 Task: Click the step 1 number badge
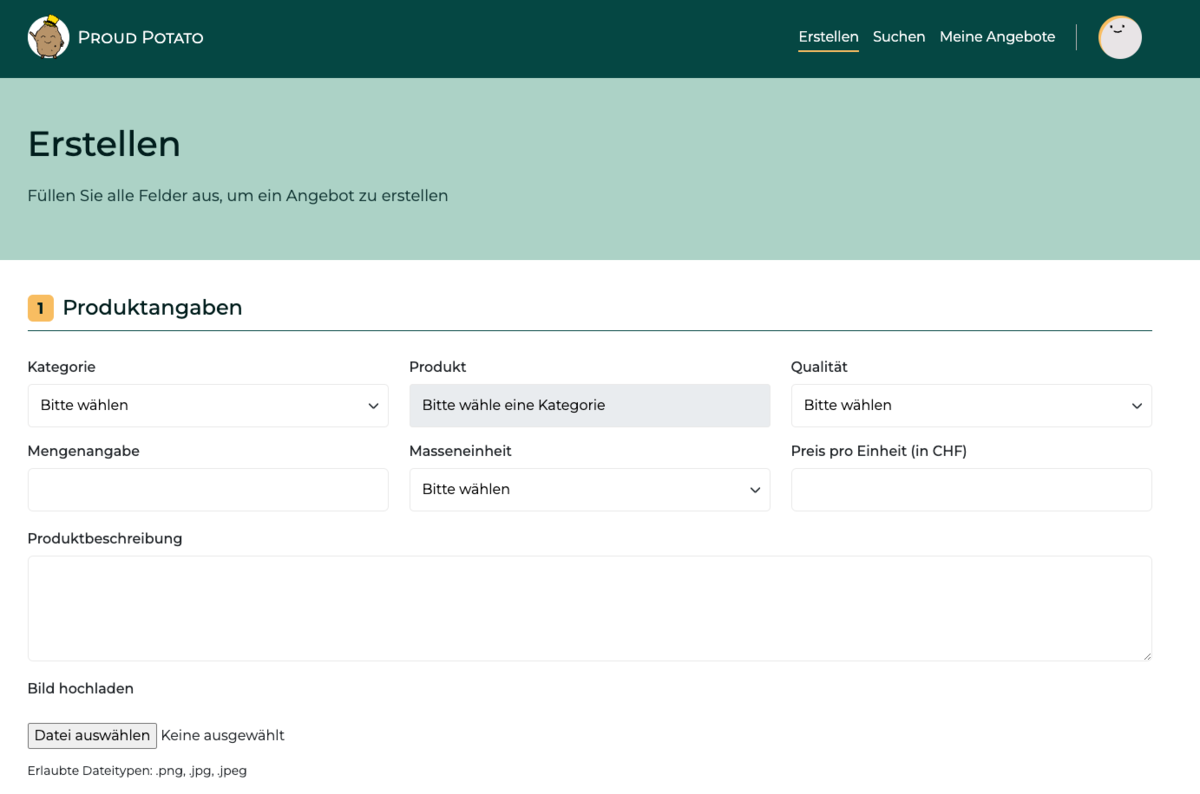(40, 308)
